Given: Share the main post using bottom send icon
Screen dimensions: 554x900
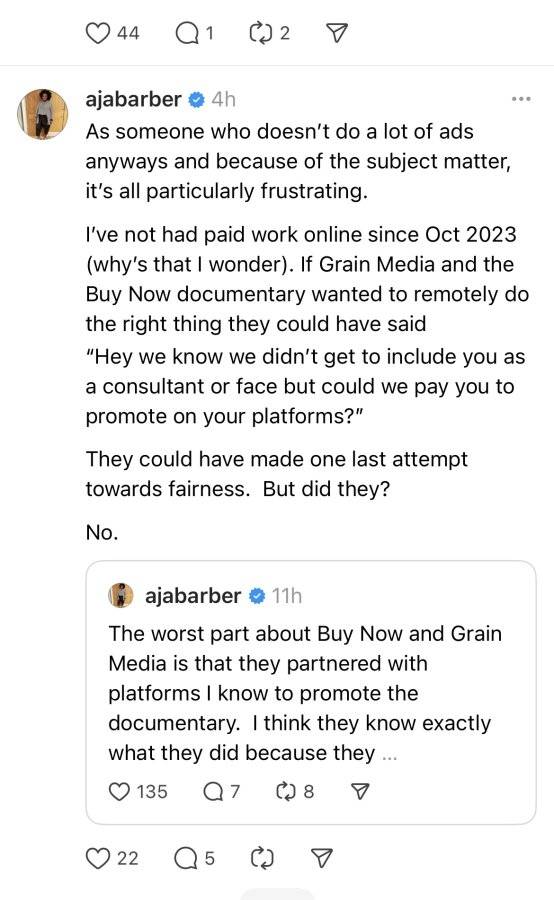Looking at the screenshot, I should 321,858.
